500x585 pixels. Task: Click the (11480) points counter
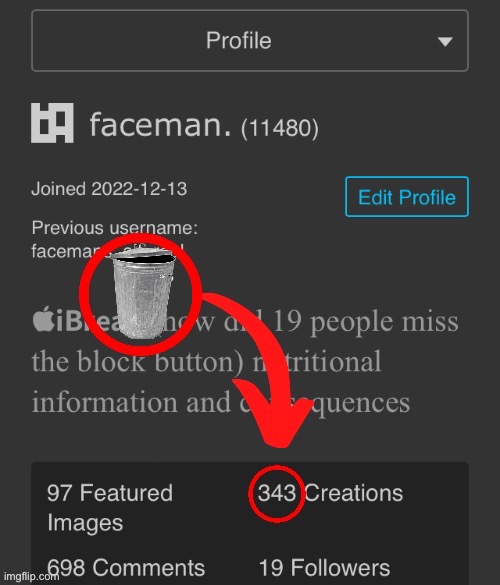click(x=280, y=128)
